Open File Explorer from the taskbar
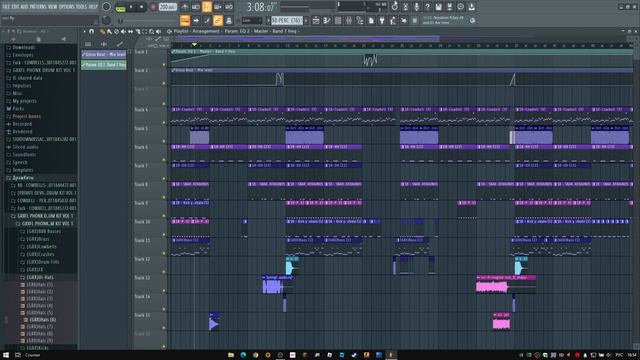 coord(231,355)
